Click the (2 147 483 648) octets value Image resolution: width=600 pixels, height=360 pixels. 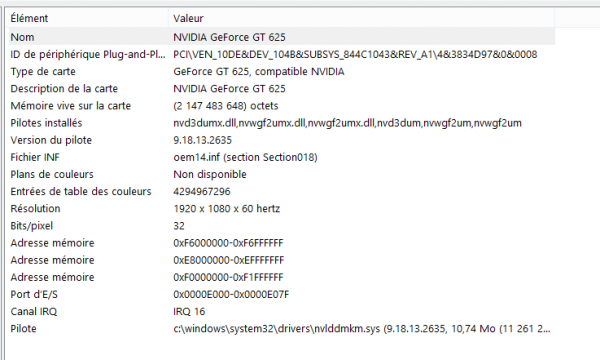(226, 106)
